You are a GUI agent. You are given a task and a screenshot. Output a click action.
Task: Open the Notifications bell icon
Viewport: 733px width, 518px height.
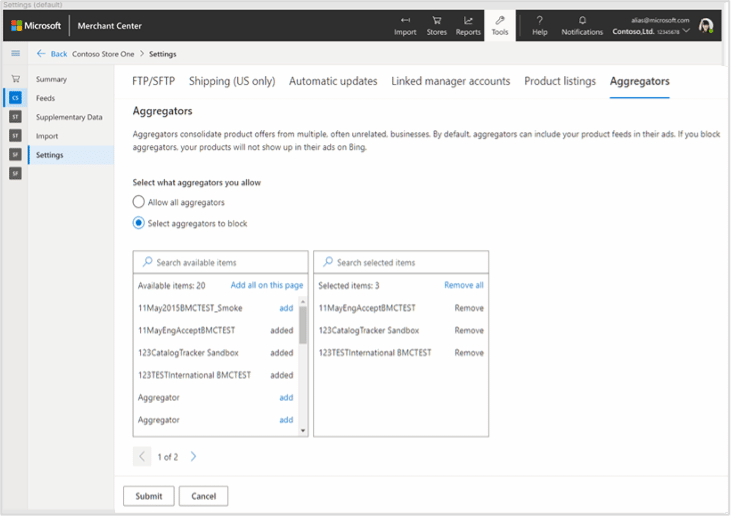[582, 20]
